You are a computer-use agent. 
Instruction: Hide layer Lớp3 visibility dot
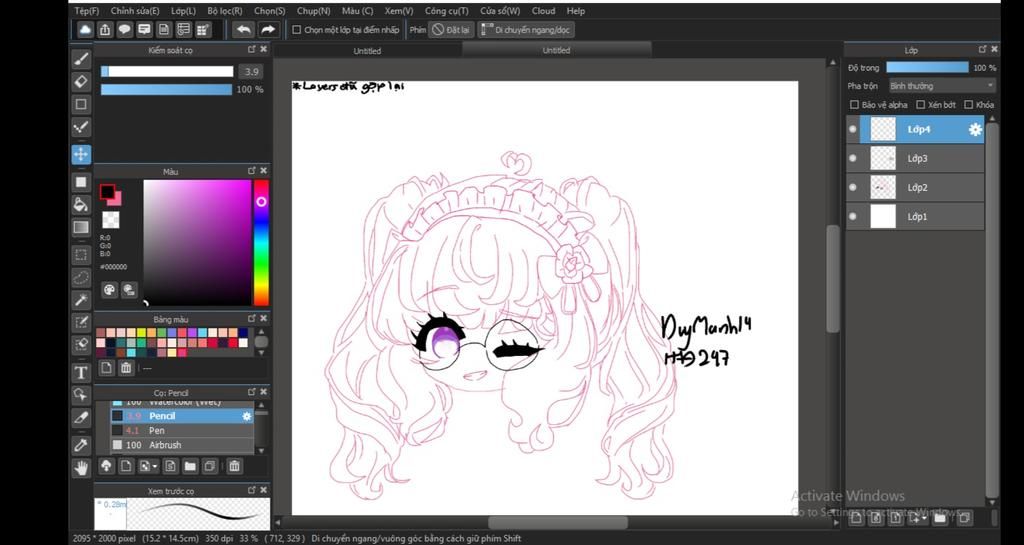click(x=852, y=159)
